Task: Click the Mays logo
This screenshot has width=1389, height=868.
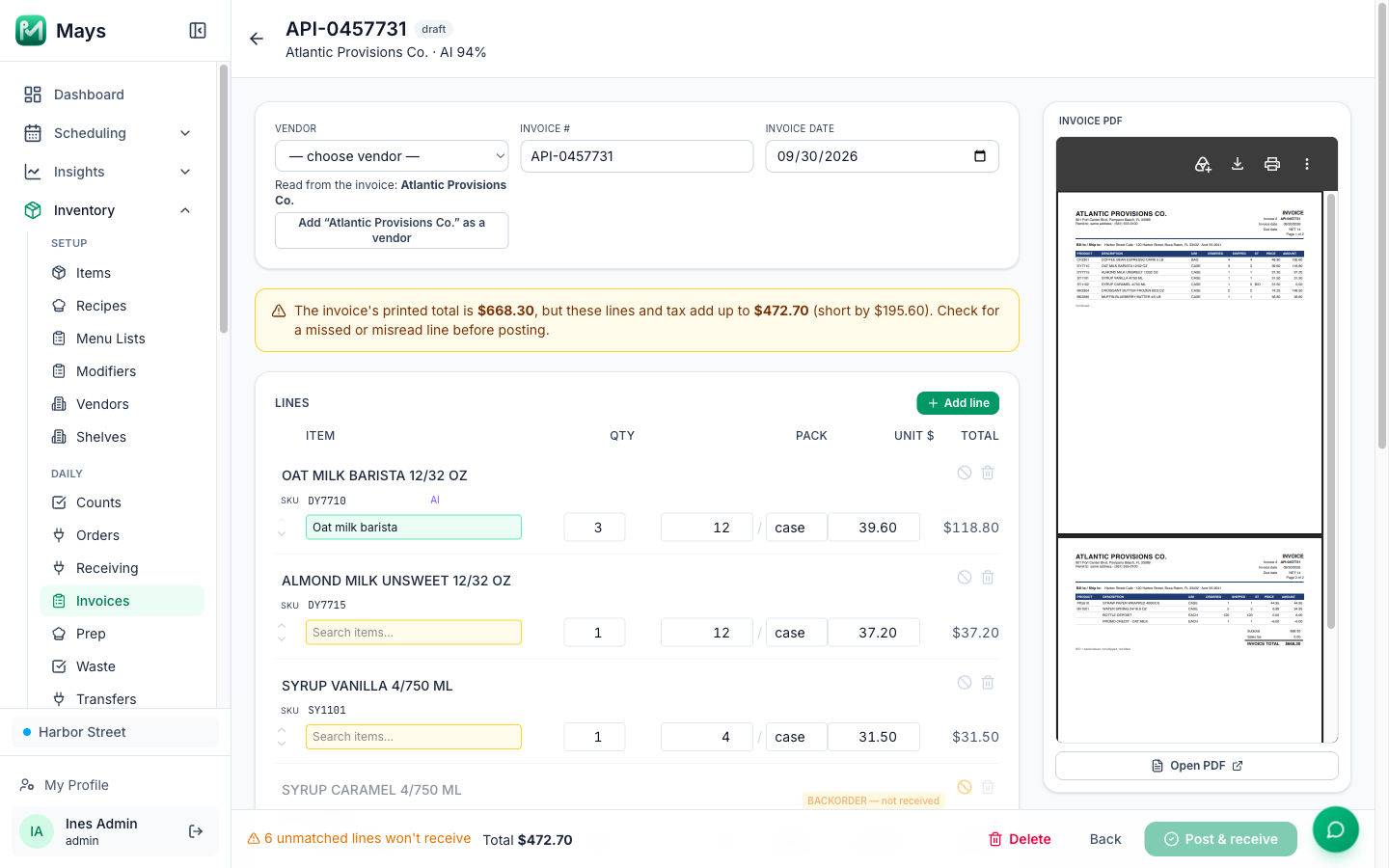Action: pyautogui.click(x=31, y=31)
